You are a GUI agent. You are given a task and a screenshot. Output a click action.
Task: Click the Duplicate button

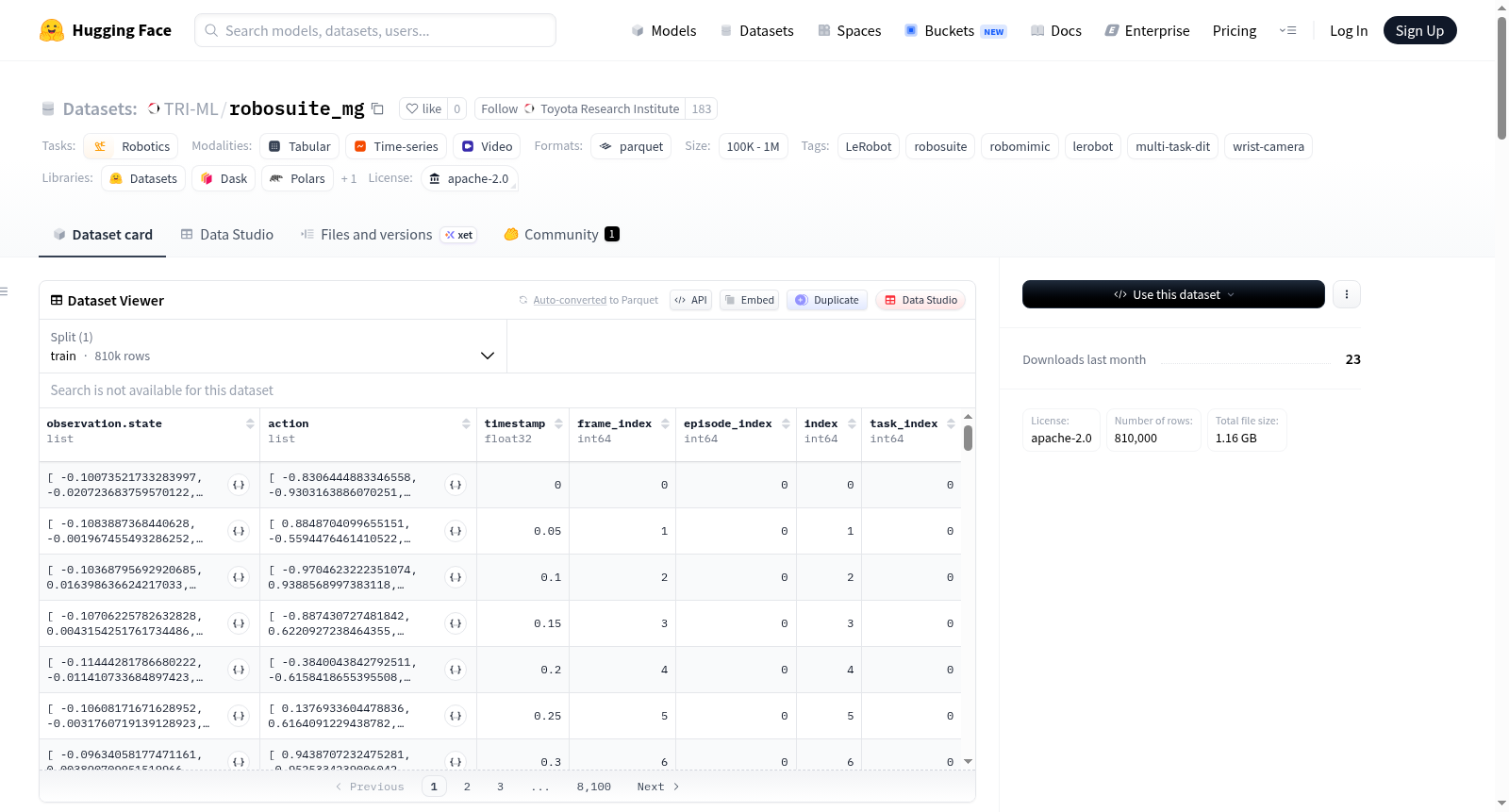tap(827, 300)
